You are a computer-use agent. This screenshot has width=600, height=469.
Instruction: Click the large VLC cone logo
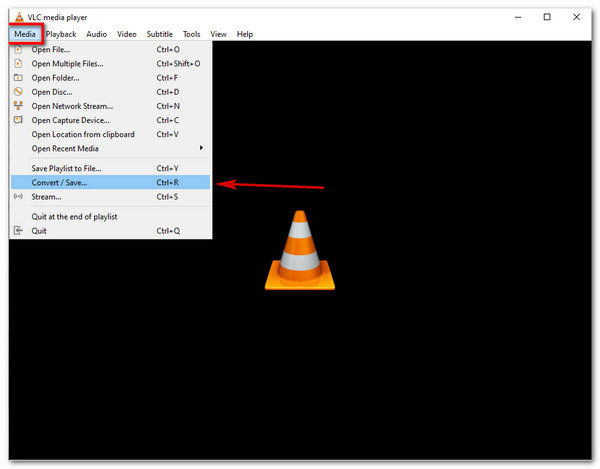300,250
